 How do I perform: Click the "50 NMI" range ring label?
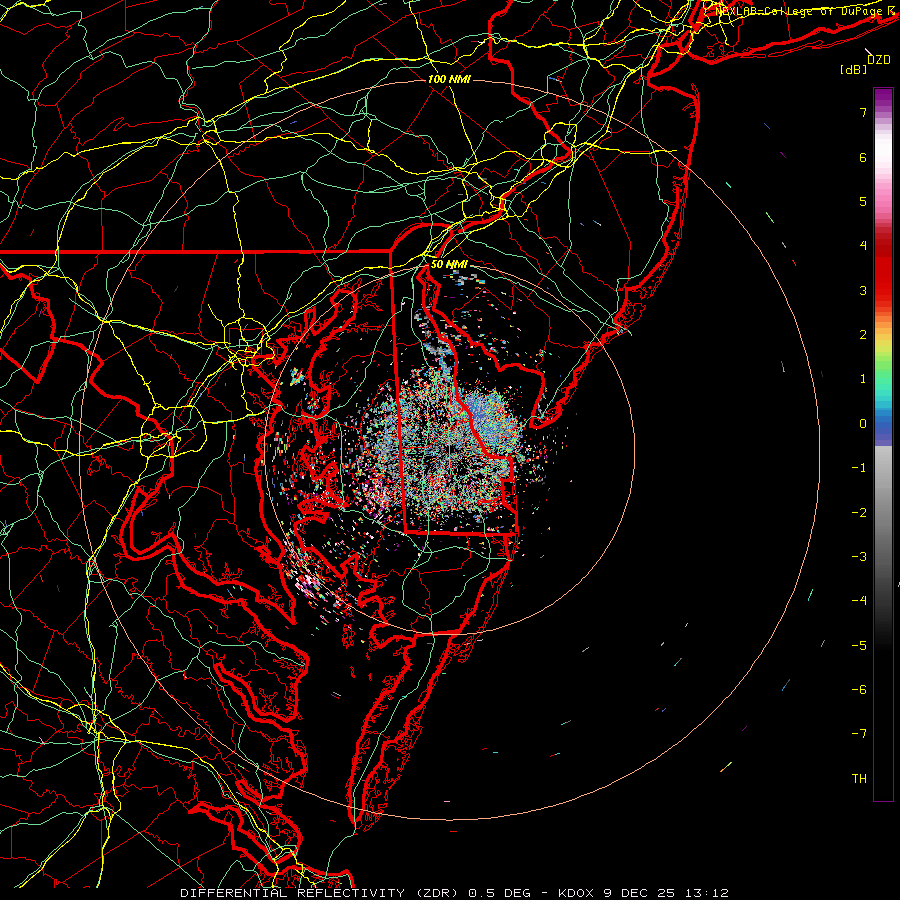[449, 265]
